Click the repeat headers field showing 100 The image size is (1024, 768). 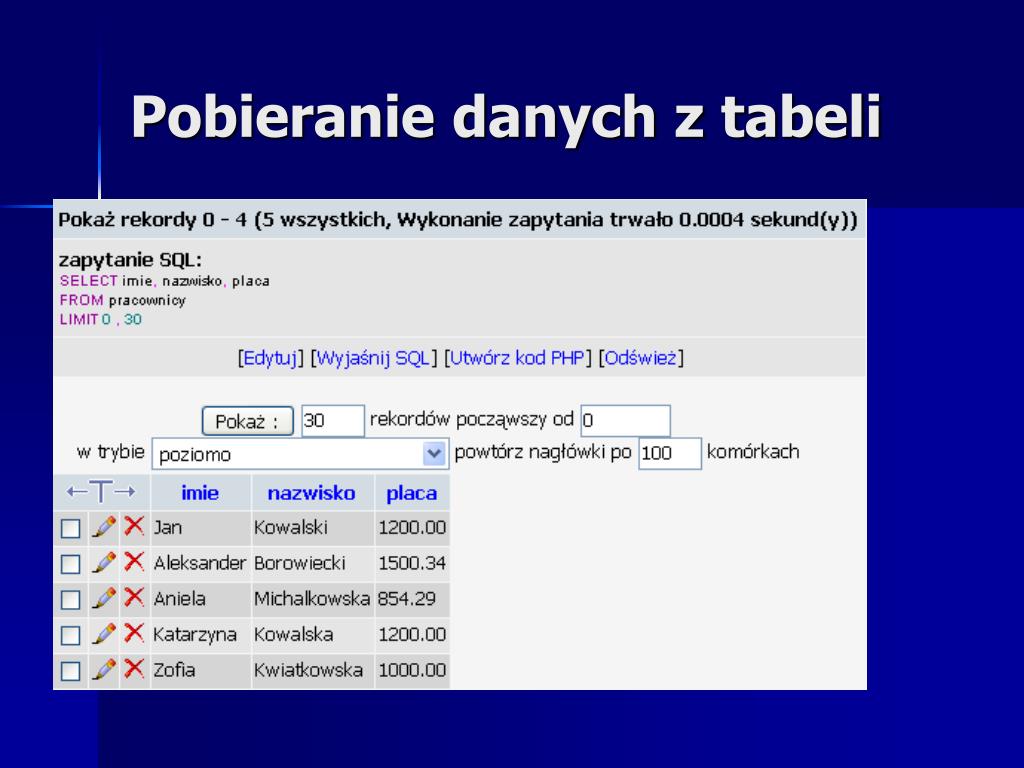click(670, 453)
